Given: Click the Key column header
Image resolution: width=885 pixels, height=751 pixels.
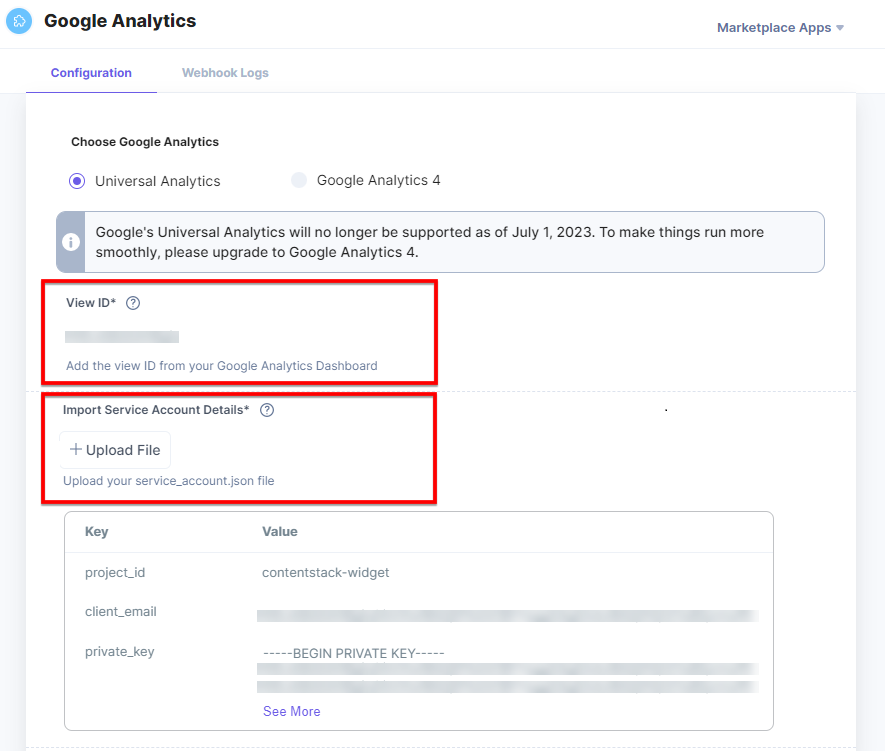Looking at the screenshot, I should 94,531.
